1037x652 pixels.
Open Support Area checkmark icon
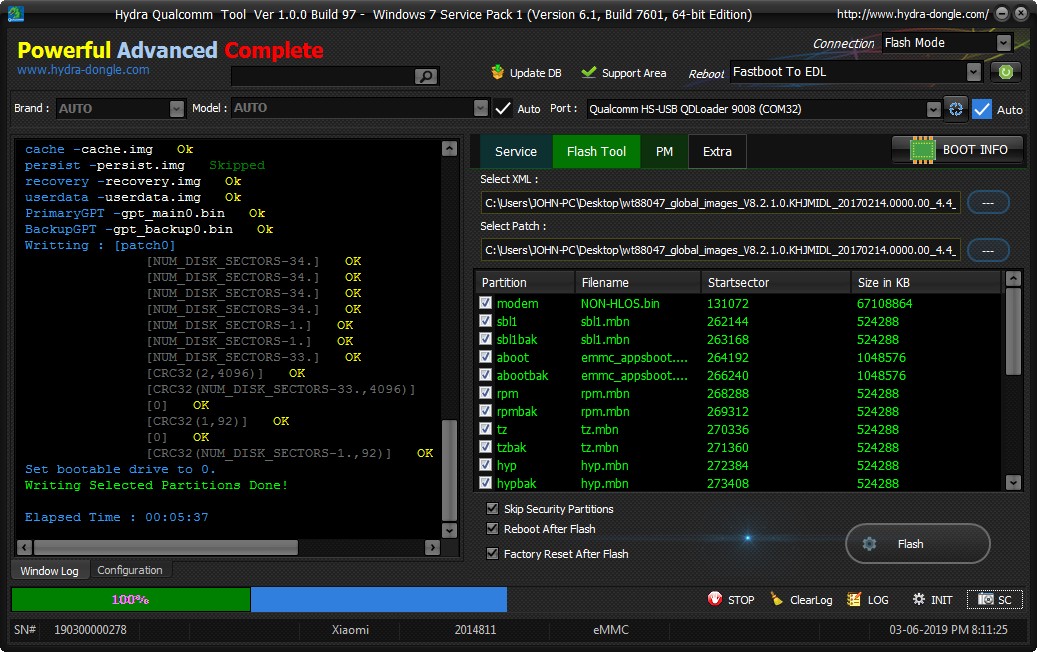point(589,72)
